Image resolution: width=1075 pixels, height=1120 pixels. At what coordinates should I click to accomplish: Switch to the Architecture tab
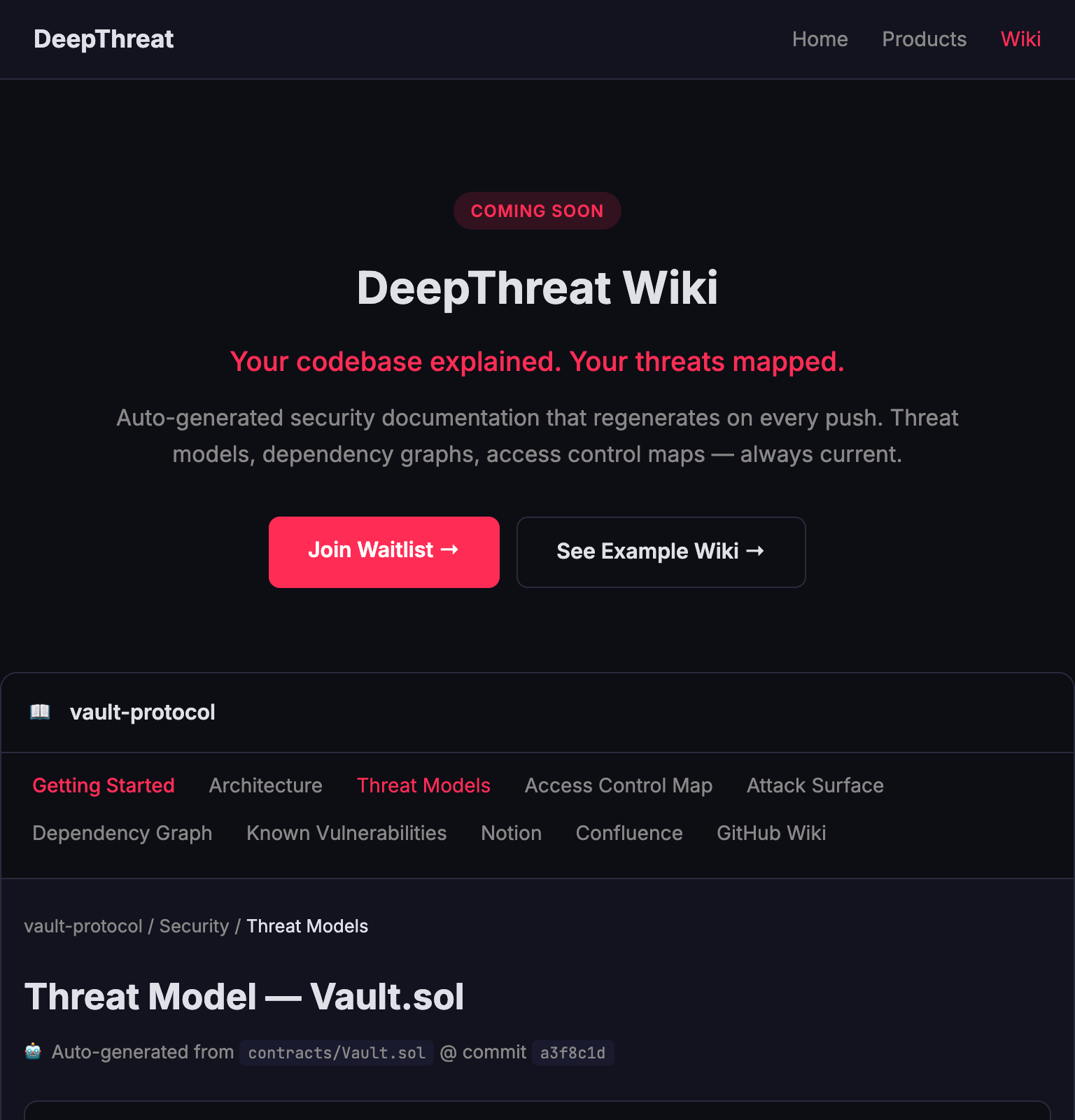pos(265,785)
